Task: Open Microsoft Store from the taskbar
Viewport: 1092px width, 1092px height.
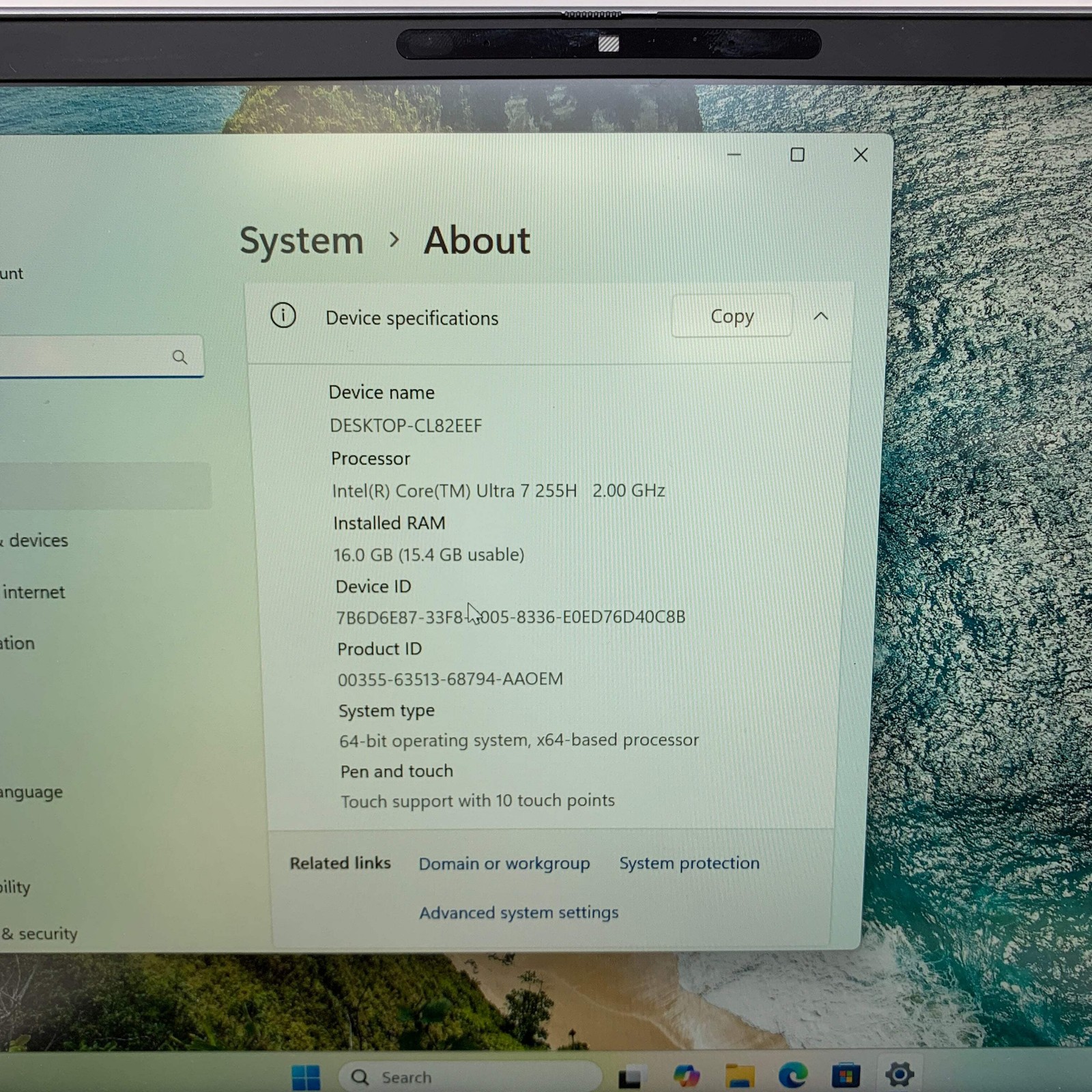Action: click(x=846, y=1076)
